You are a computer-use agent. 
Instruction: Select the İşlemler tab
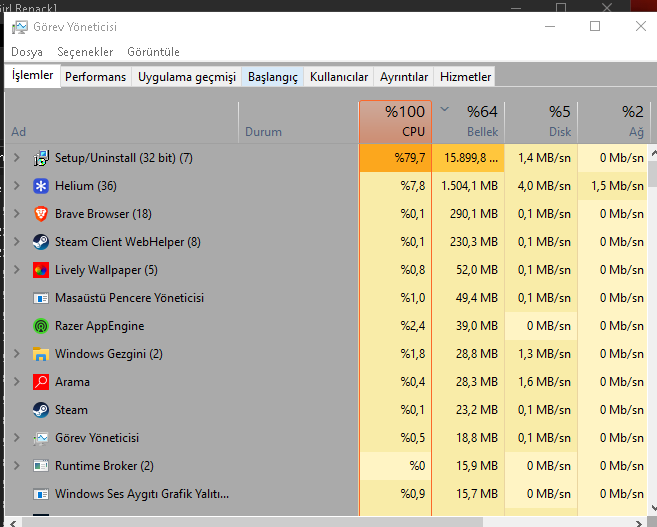point(33,75)
